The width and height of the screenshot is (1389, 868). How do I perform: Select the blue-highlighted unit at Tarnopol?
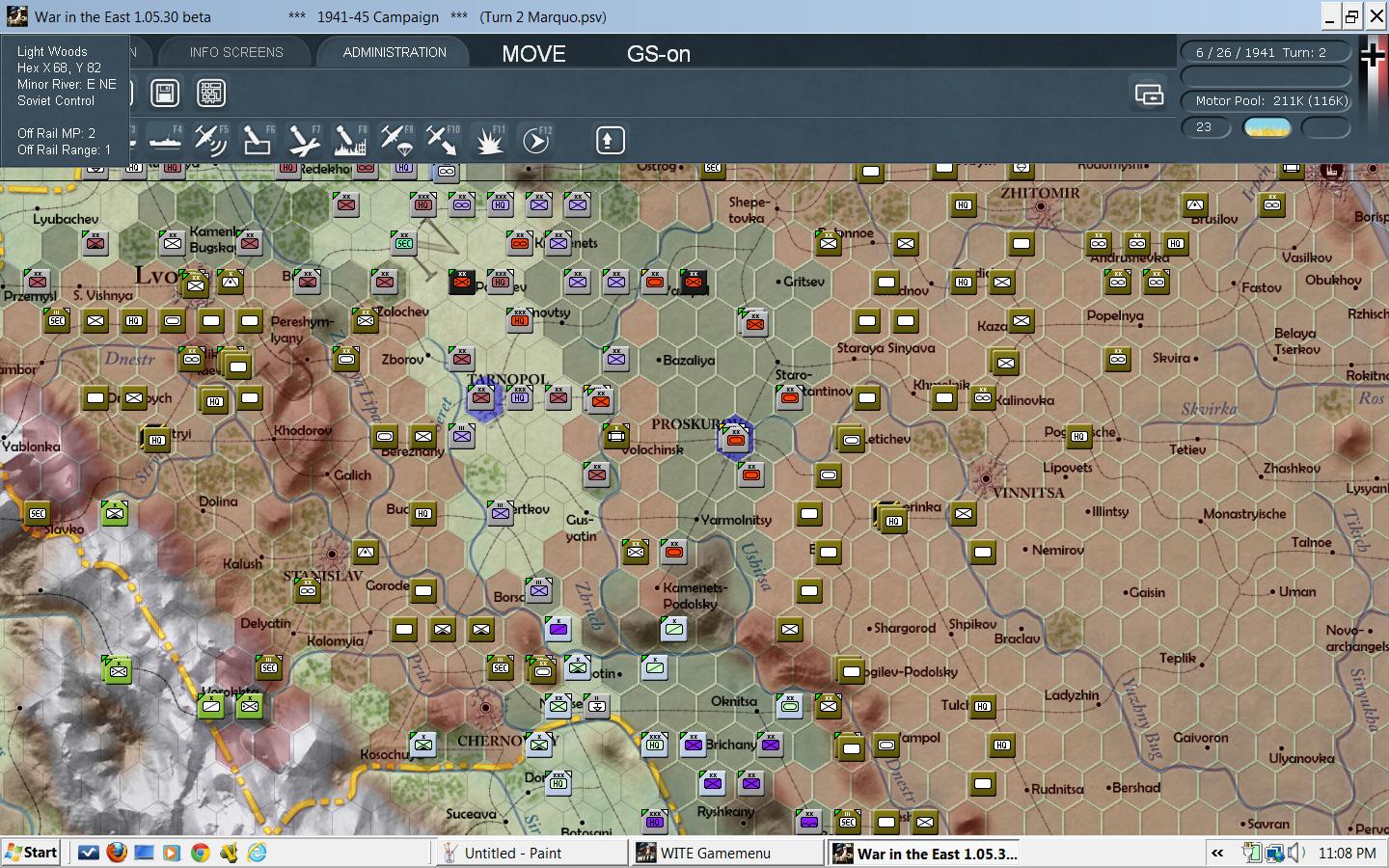point(481,397)
